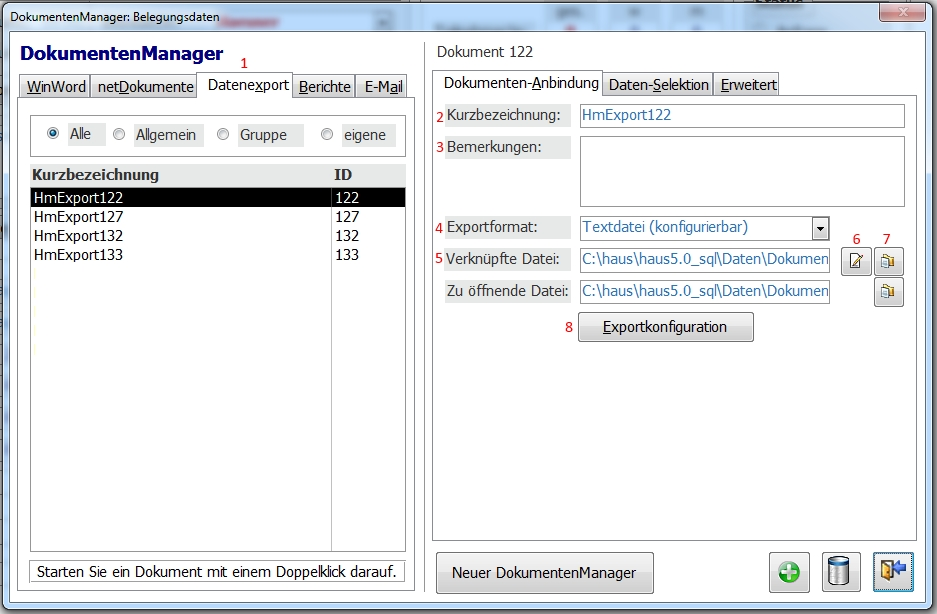The width and height of the screenshot is (937, 614).
Task: Select the Allgemein radio option
Action: click(119, 134)
